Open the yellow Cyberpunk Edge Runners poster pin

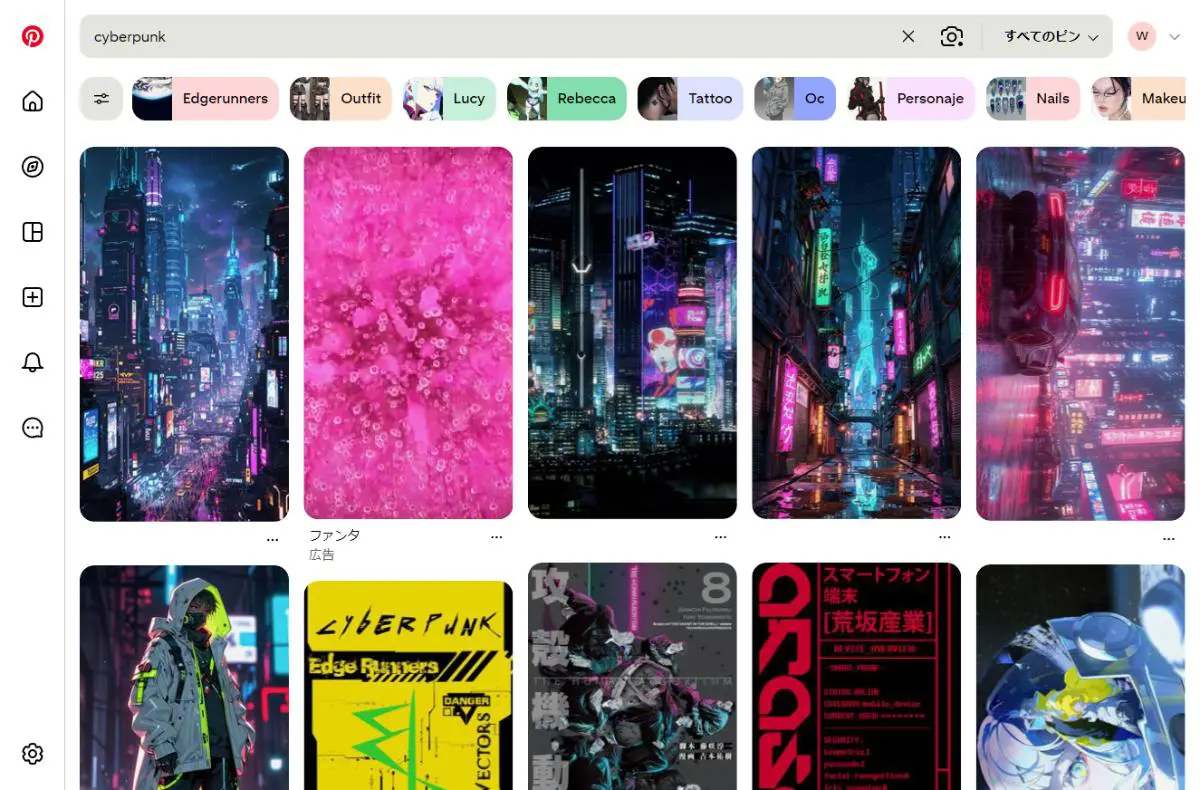[x=408, y=686]
